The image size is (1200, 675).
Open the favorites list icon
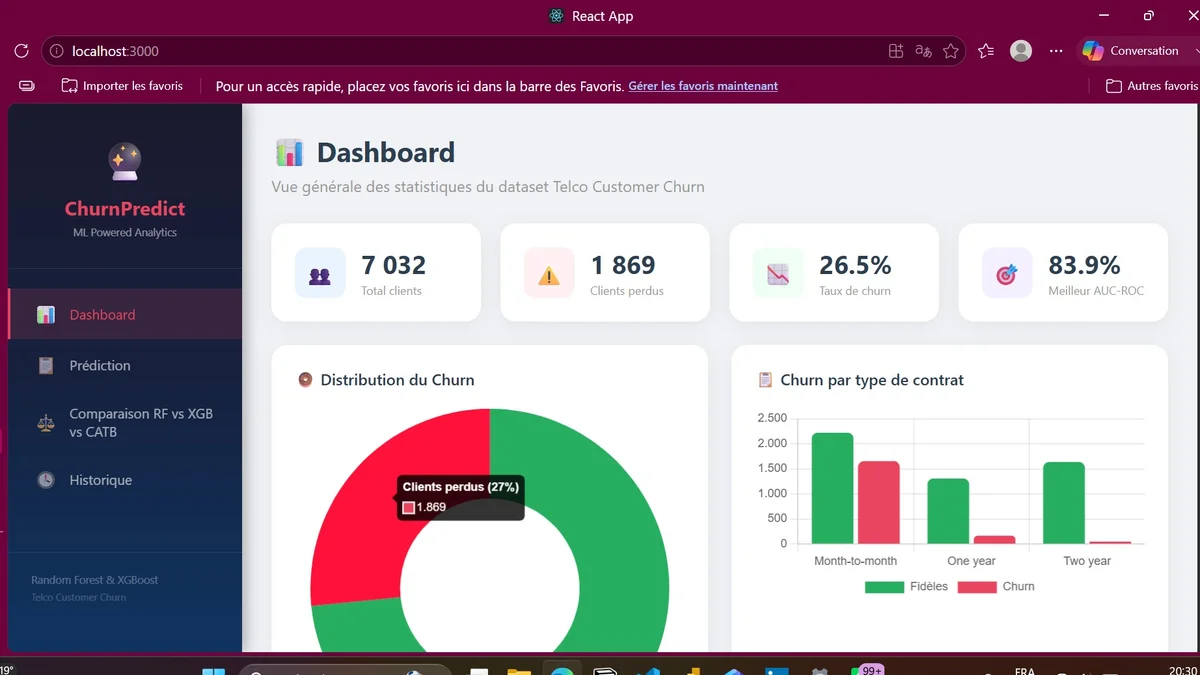click(x=986, y=51)
